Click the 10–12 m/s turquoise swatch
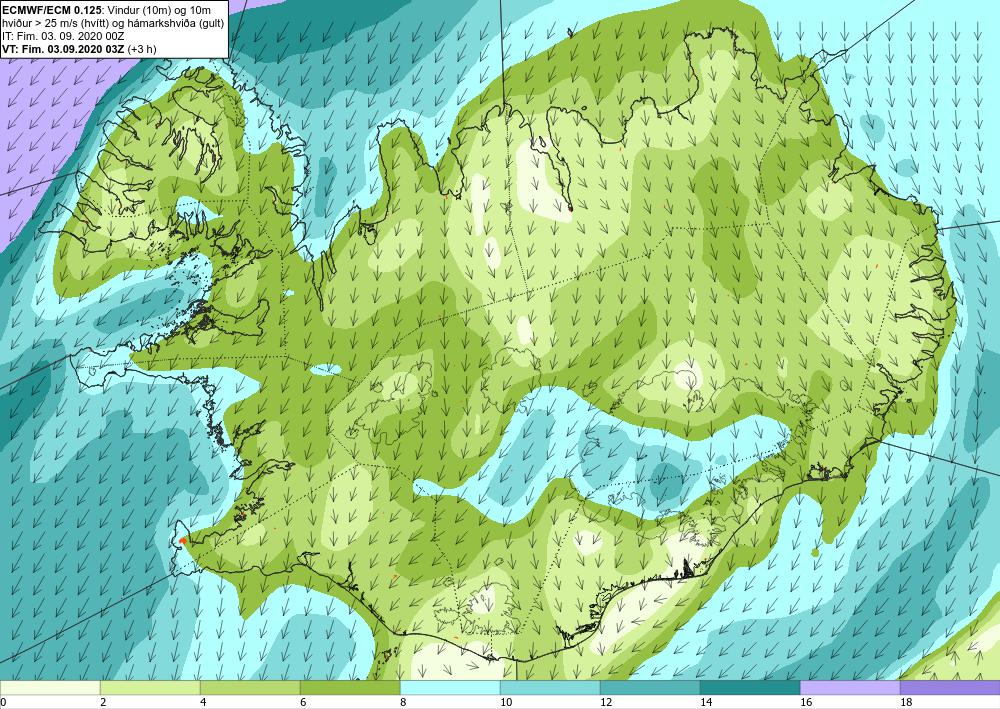The image size is (1000, 709). pos(550,688)
